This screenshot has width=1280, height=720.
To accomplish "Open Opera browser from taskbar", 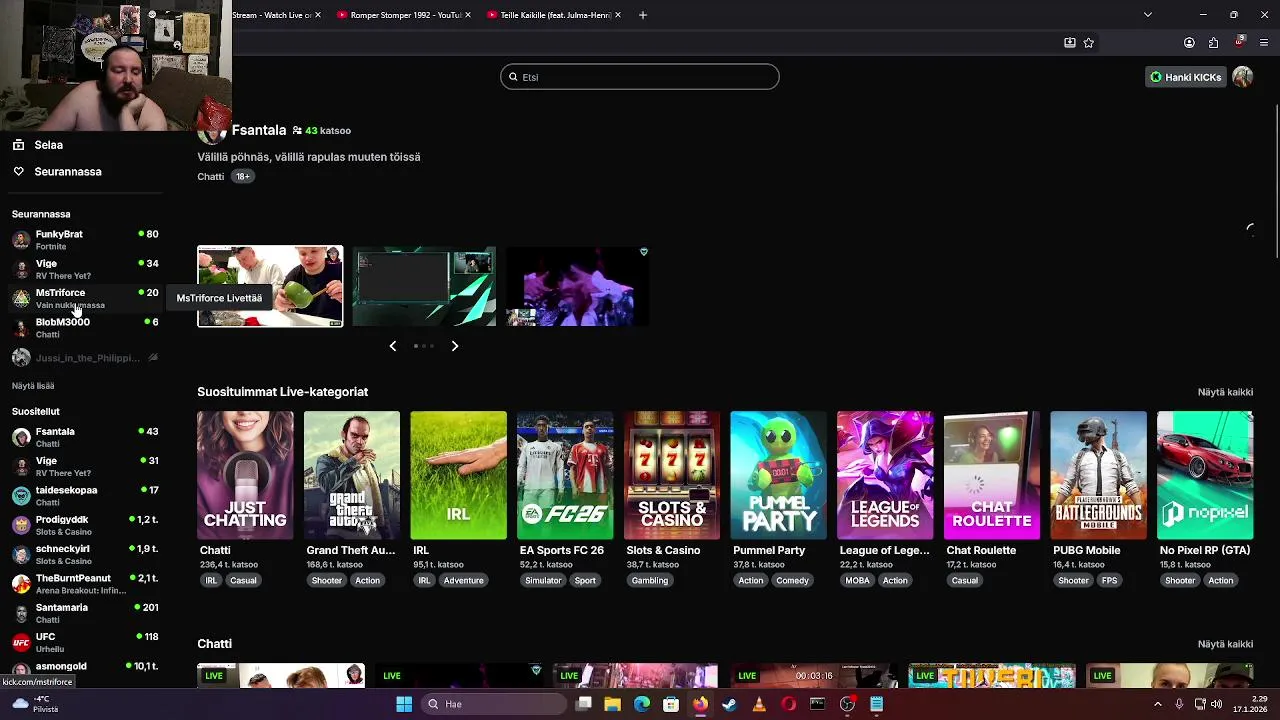I will pyautogui.click(x=788, y=704).
